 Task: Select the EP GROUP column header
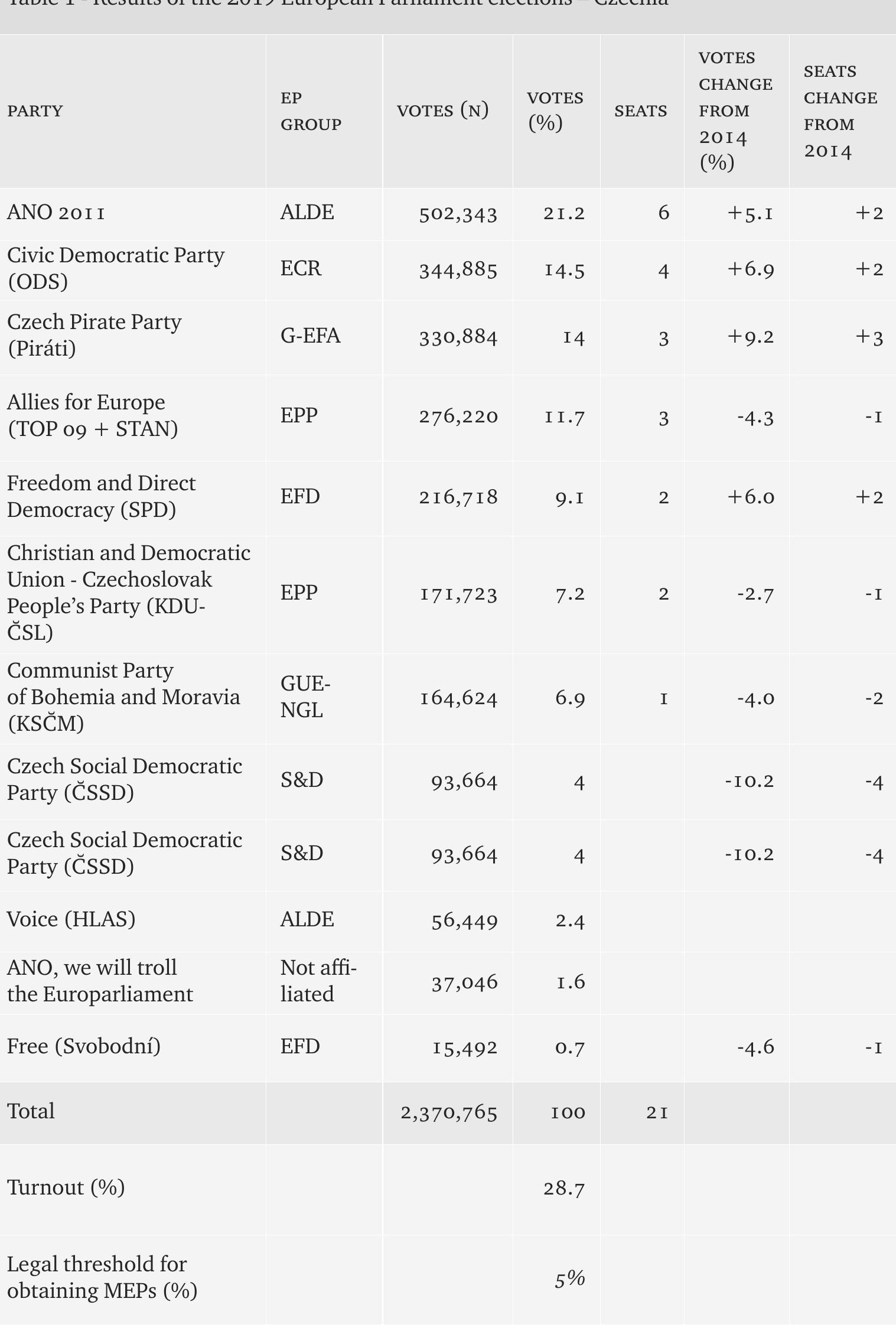point(311,111)
